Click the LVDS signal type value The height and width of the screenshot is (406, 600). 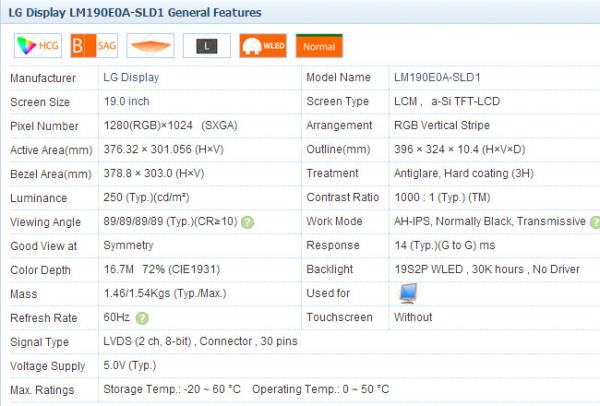tap(200, 341)
